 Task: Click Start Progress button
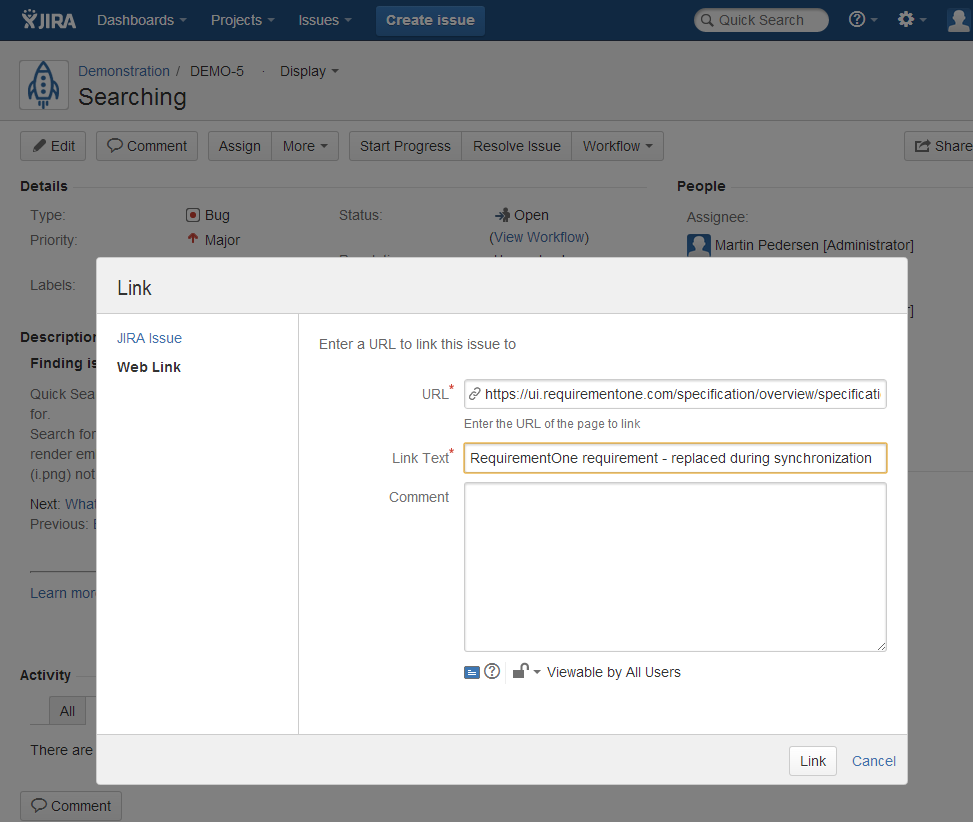[x=405, y=146]
